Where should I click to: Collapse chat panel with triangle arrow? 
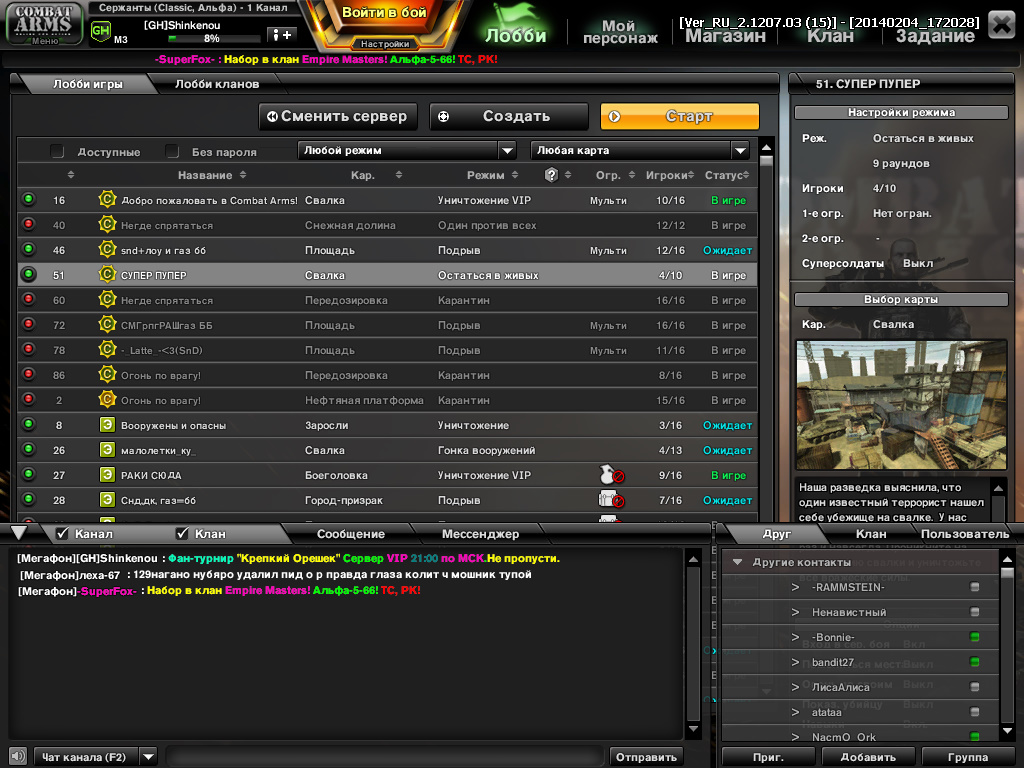click(19, 533)
